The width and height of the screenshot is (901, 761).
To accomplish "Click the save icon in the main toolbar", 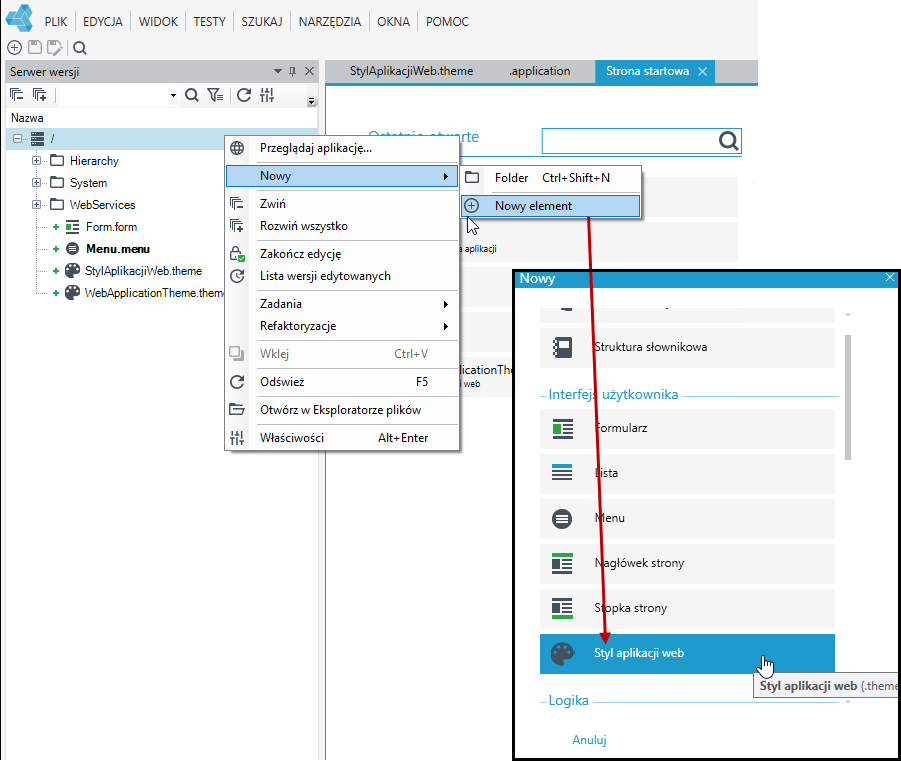I will click(x=35, y=47).
